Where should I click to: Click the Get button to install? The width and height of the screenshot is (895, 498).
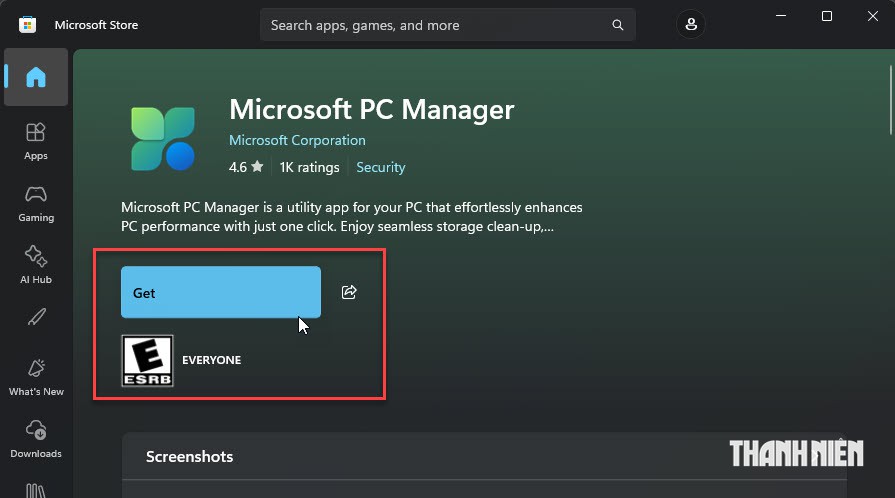pos(221,292)
